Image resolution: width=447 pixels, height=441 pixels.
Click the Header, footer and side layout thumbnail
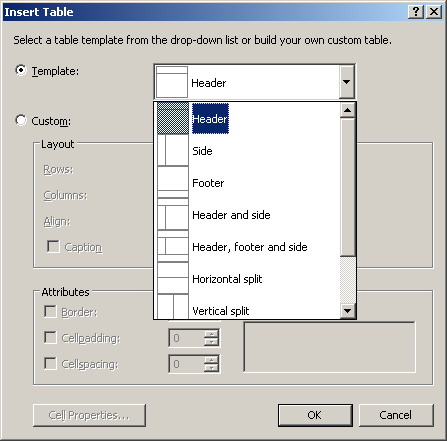[x=173, y=246]
